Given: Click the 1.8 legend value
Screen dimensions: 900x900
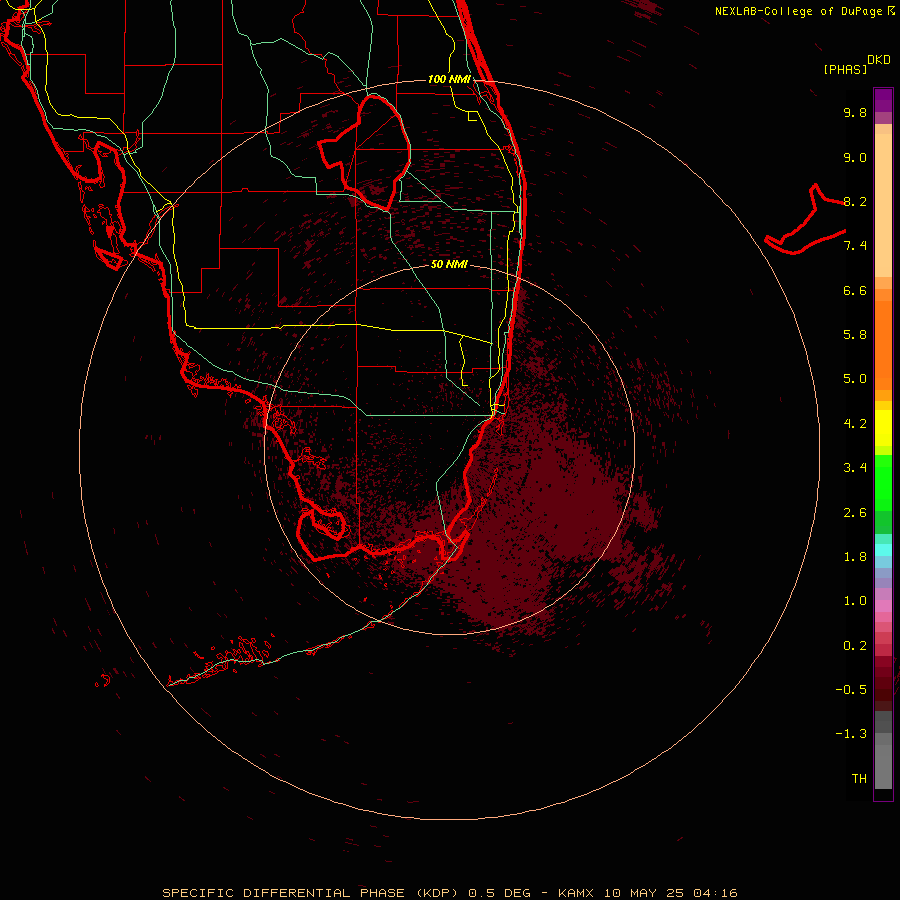Looking at the screenshot, I should (x=855, y=557).
